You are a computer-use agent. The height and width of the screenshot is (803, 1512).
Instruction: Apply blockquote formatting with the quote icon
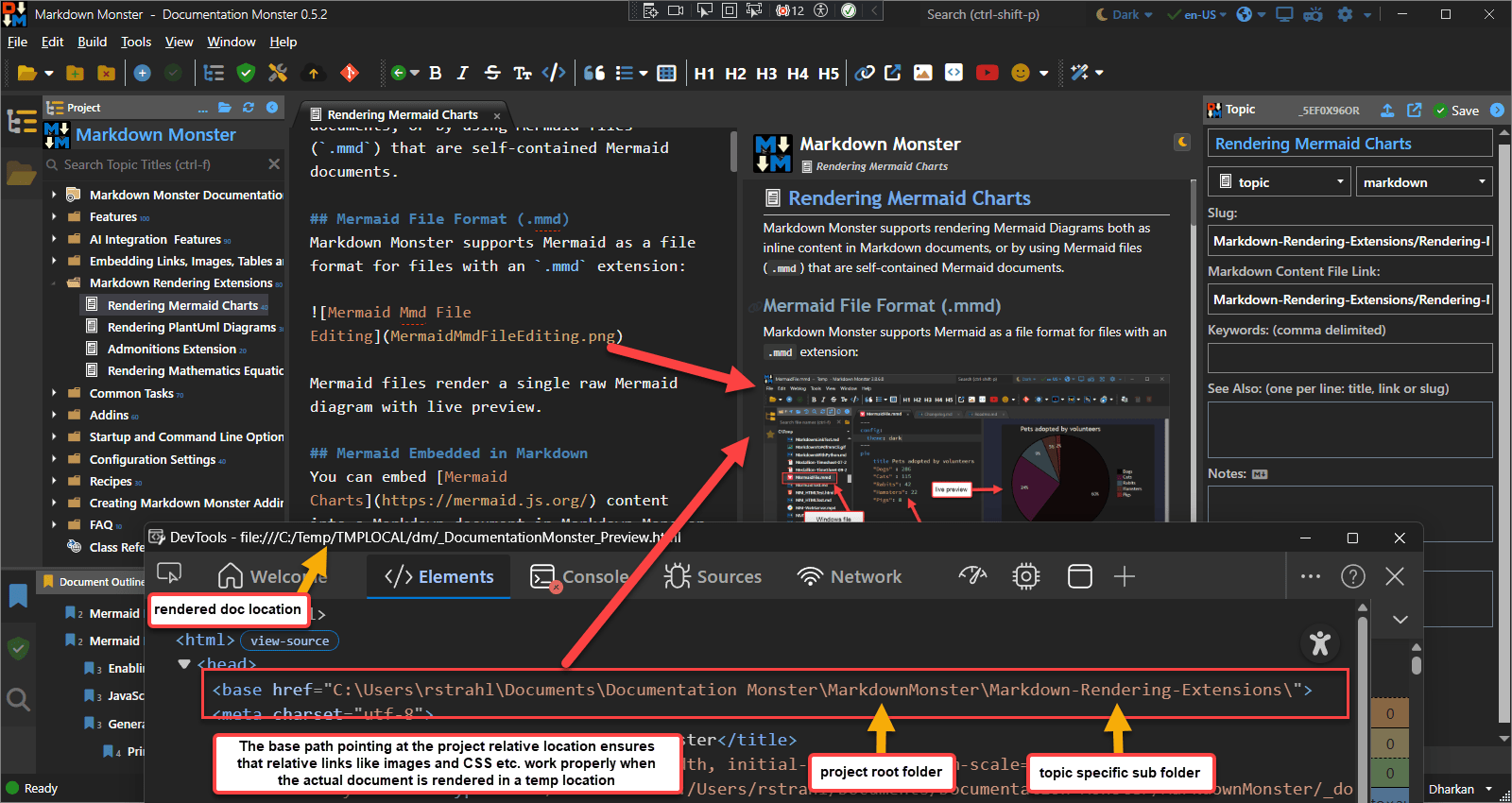594,73
